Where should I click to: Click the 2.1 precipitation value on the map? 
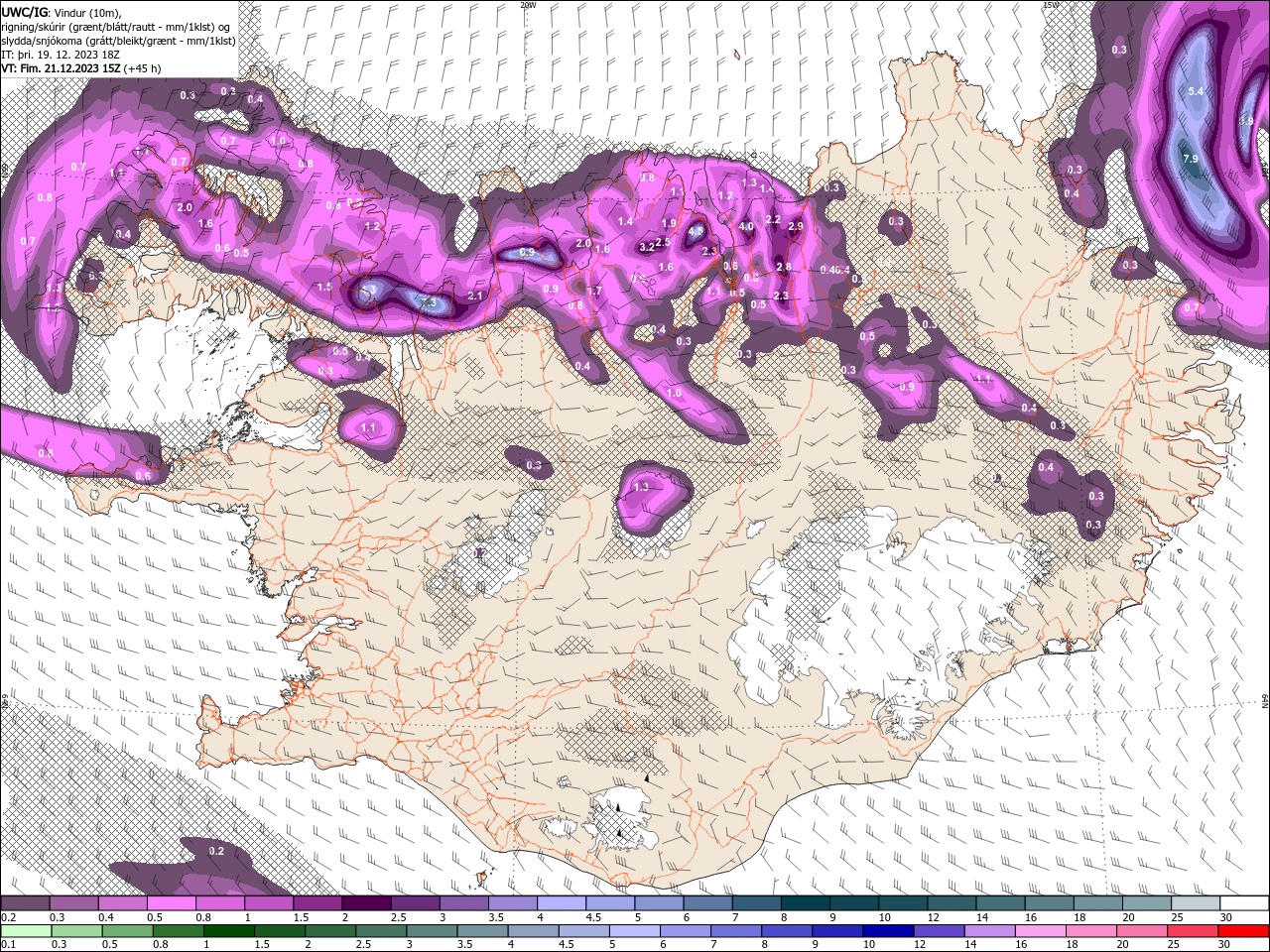tap(475, 296)
